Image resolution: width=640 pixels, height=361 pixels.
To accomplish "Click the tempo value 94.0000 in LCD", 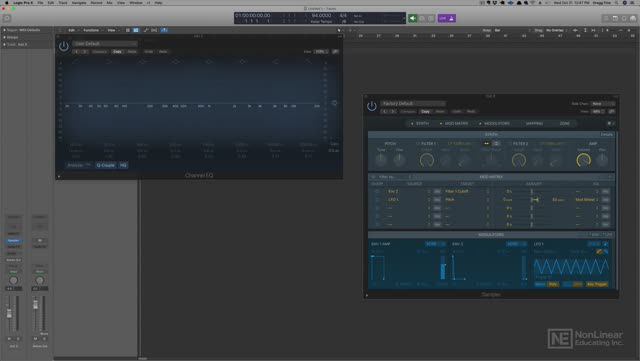I will (x=321, y=16).
